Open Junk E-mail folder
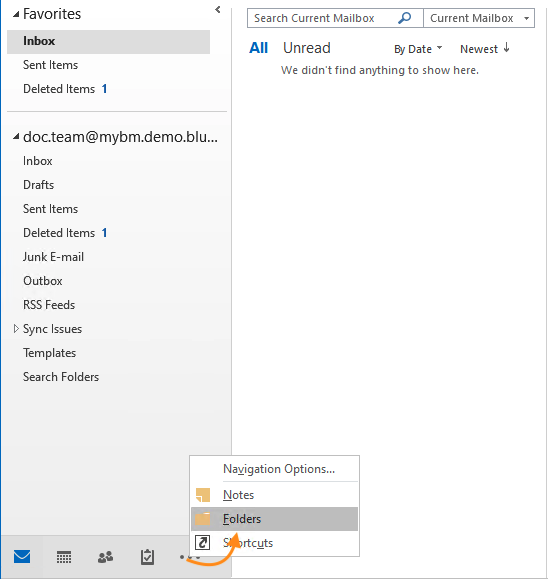This screenshot has height=579, width=548. point(54,257)
